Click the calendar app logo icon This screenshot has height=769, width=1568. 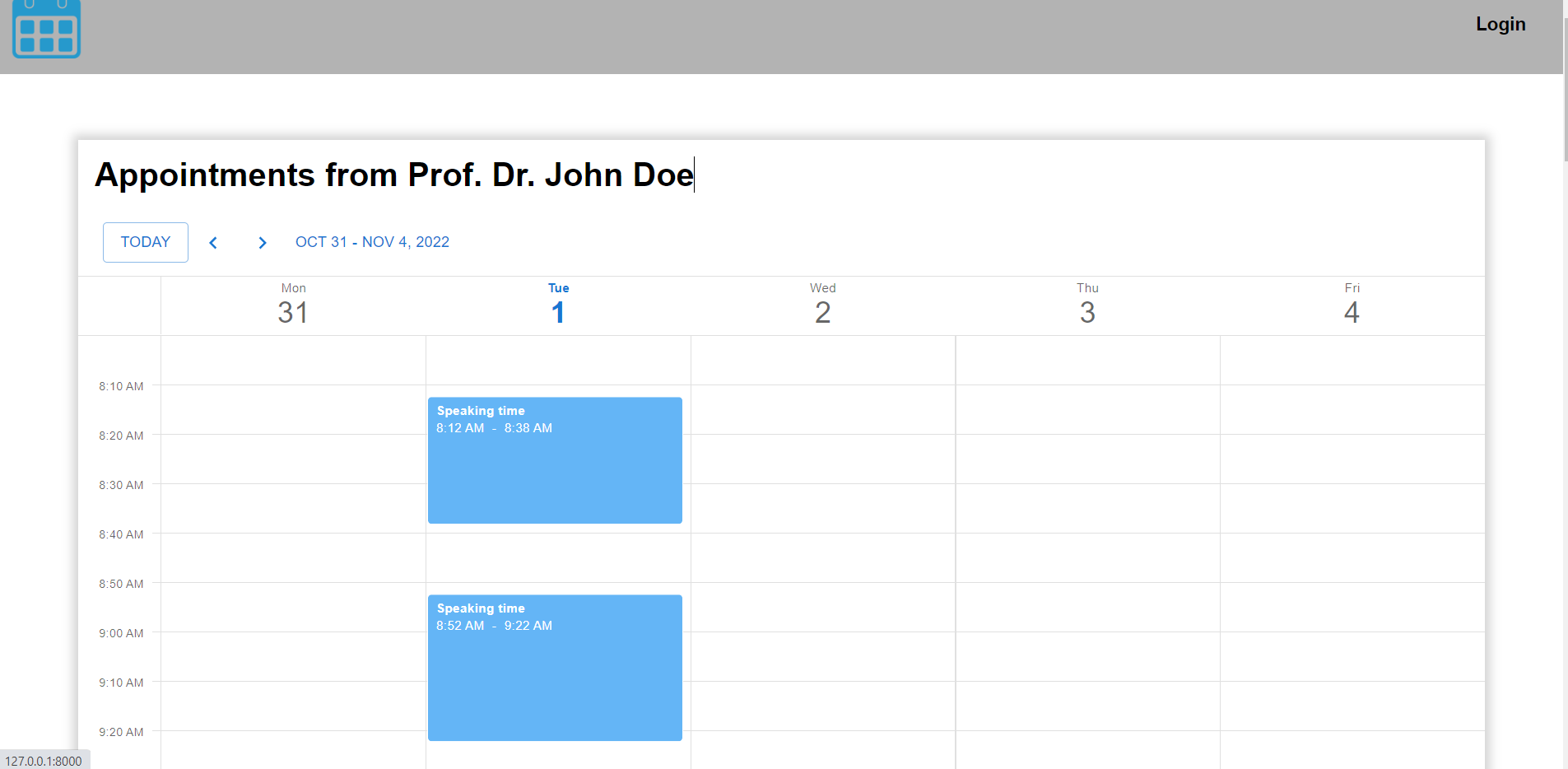(x=46, y=30)
